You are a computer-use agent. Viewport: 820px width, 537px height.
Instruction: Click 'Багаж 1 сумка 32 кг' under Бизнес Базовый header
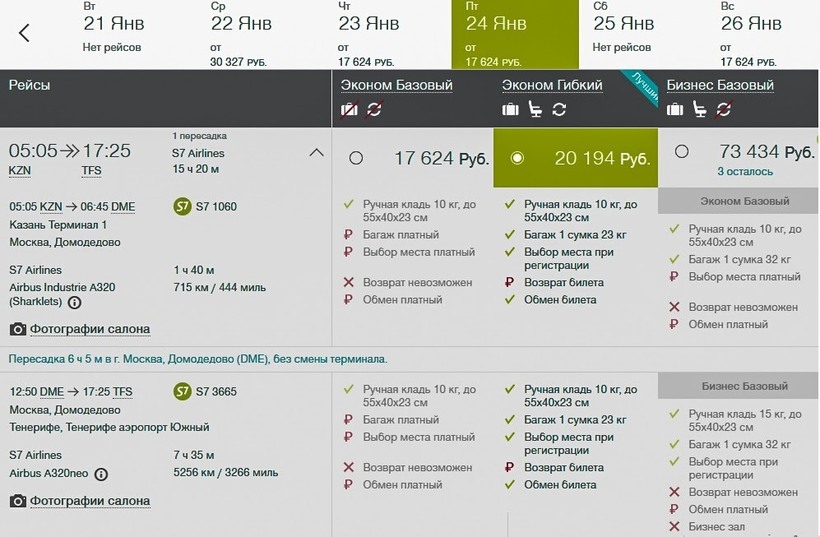click(x=739, y=444)
